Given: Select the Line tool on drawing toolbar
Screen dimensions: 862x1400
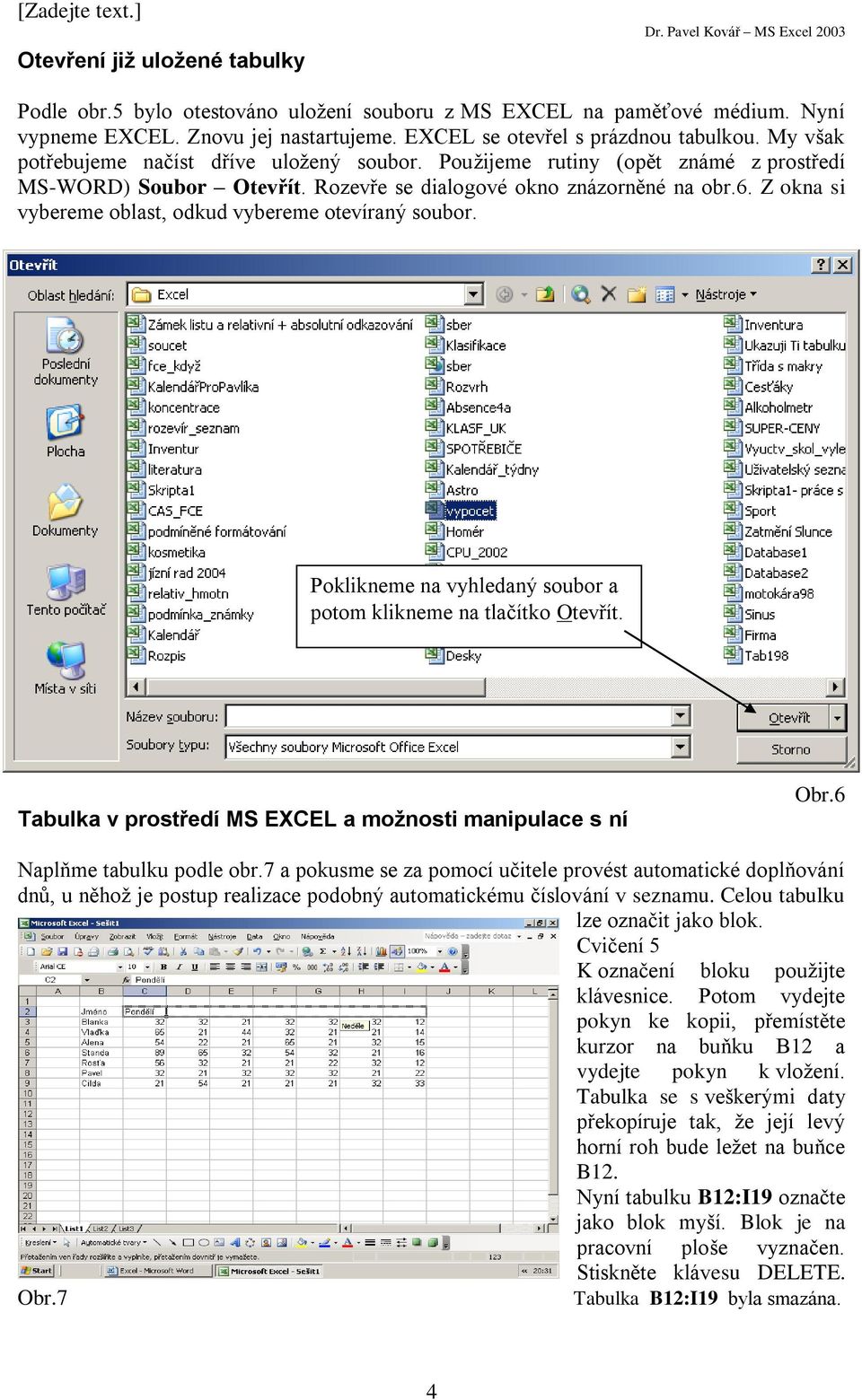Looking at the screenshot, I should click(158, 1243).
